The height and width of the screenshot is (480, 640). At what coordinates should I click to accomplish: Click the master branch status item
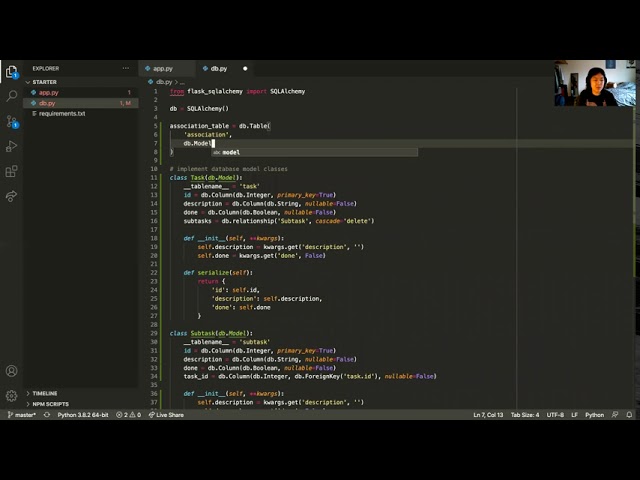(x=22, y=415)
